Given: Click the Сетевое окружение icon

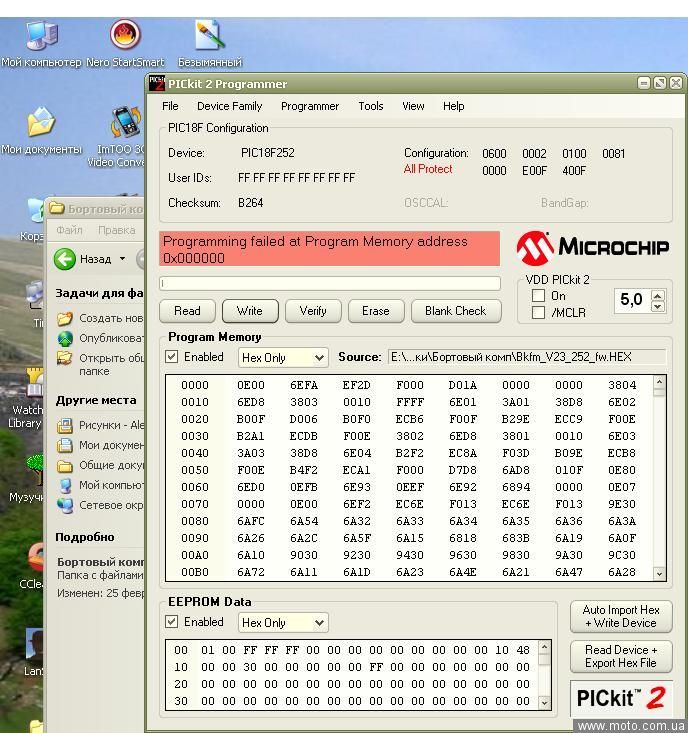Looking at the screenshot, I should 65,505.
